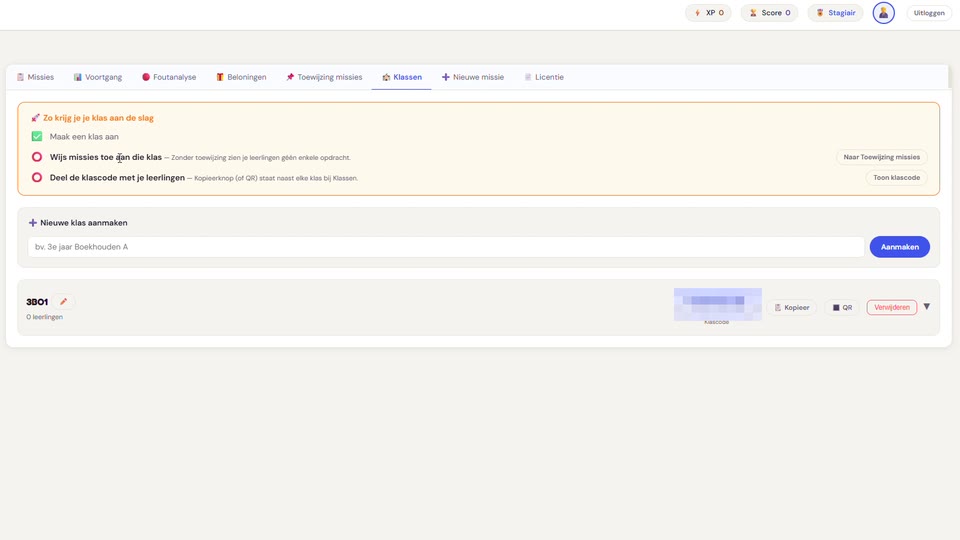Click the circle next to 'Deel de klascode'
This screenshot has height=540, width=960.
coord(37,178)
